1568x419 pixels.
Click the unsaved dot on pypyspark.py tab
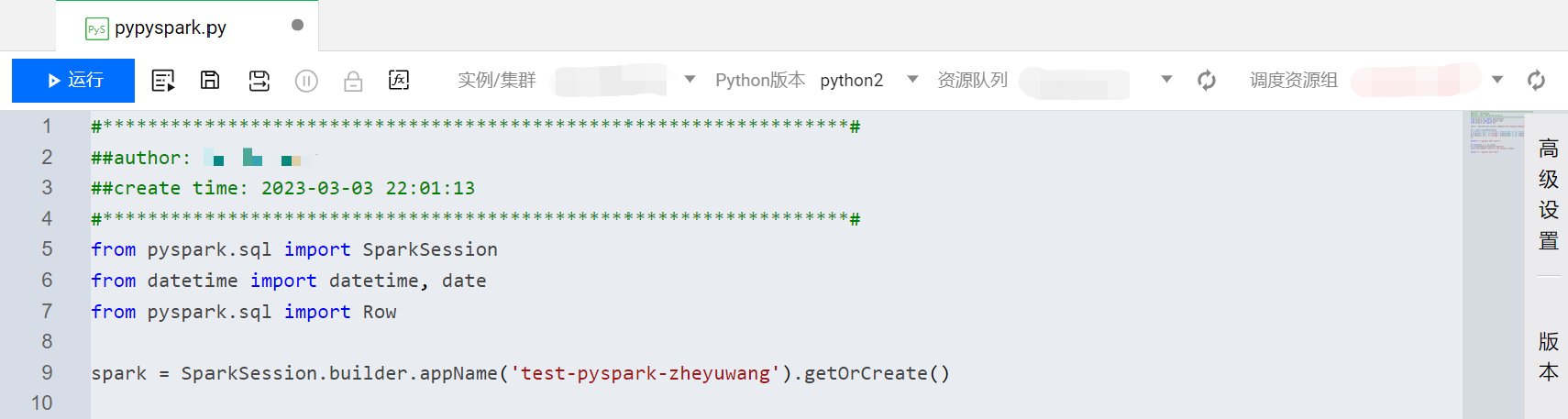[x=297, y=26]
